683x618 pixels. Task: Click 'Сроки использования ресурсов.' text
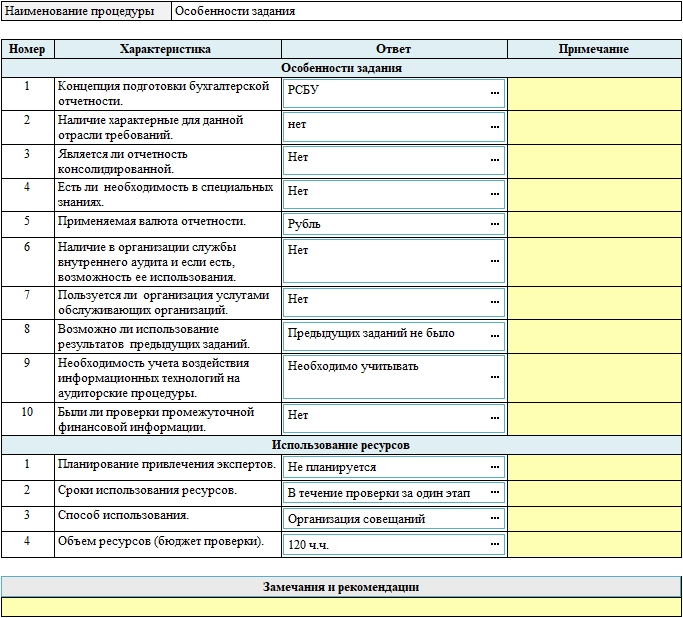click(x=147, y=490)
